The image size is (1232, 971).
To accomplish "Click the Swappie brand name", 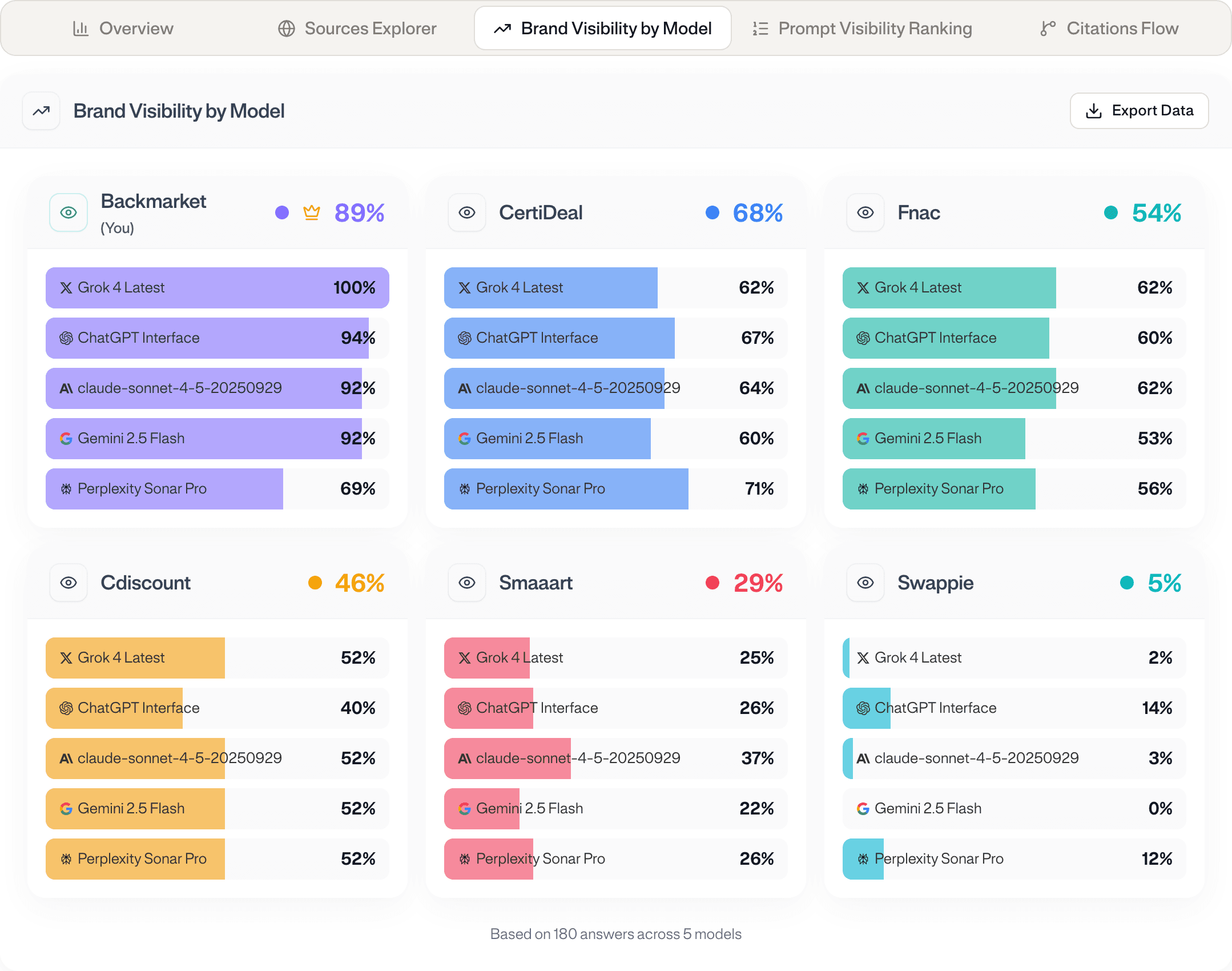I will 936,583.
